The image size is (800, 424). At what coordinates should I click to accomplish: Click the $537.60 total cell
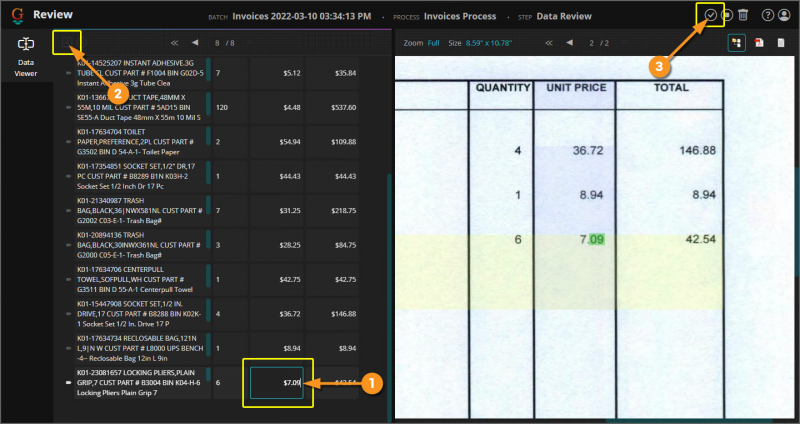(332, 108)
